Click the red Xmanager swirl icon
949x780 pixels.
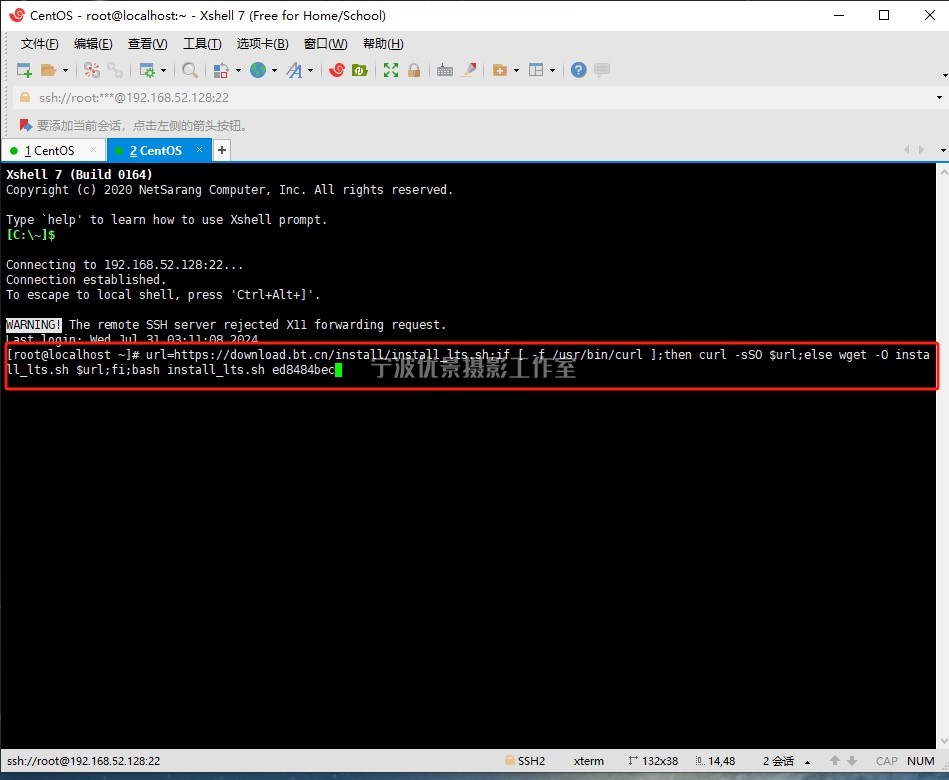pos(337,70)
